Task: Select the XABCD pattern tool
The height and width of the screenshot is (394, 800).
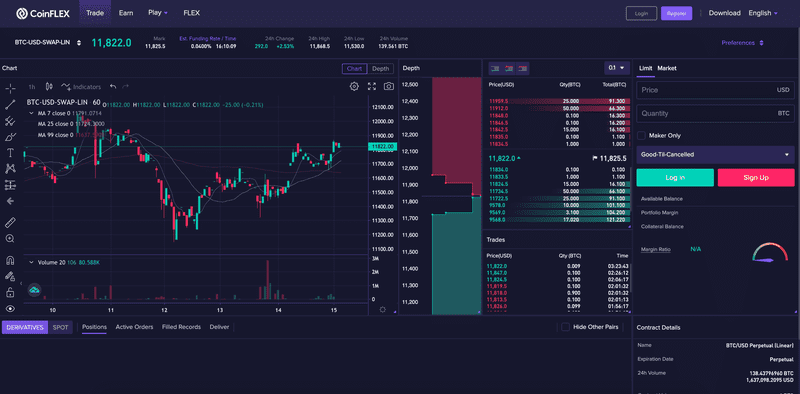Action: (x=10, y=168)
